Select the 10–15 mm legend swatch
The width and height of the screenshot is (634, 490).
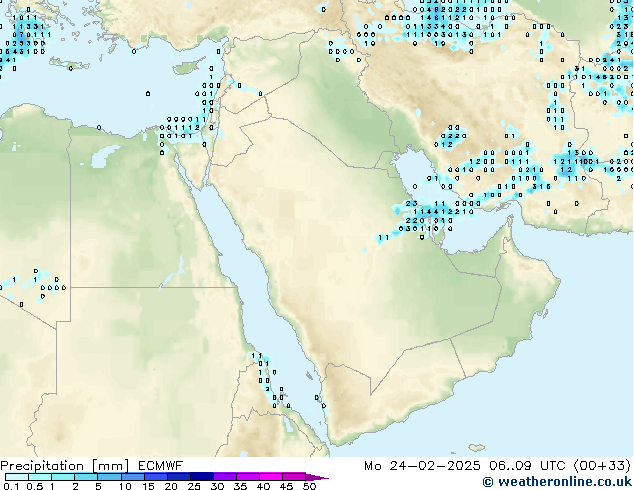(133, 477)
